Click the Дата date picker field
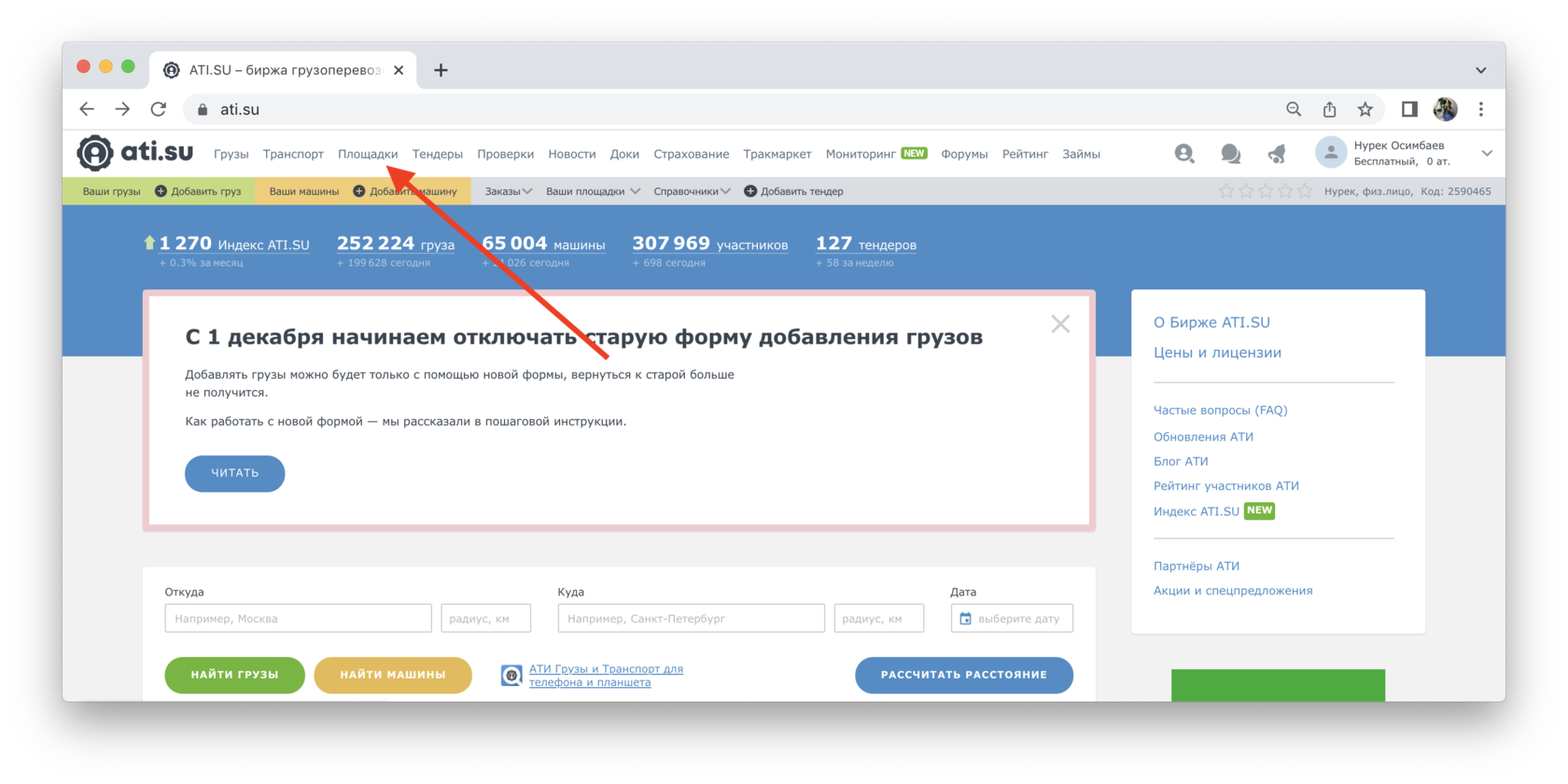The image size is (1568, 784). tap(1012, 619)
